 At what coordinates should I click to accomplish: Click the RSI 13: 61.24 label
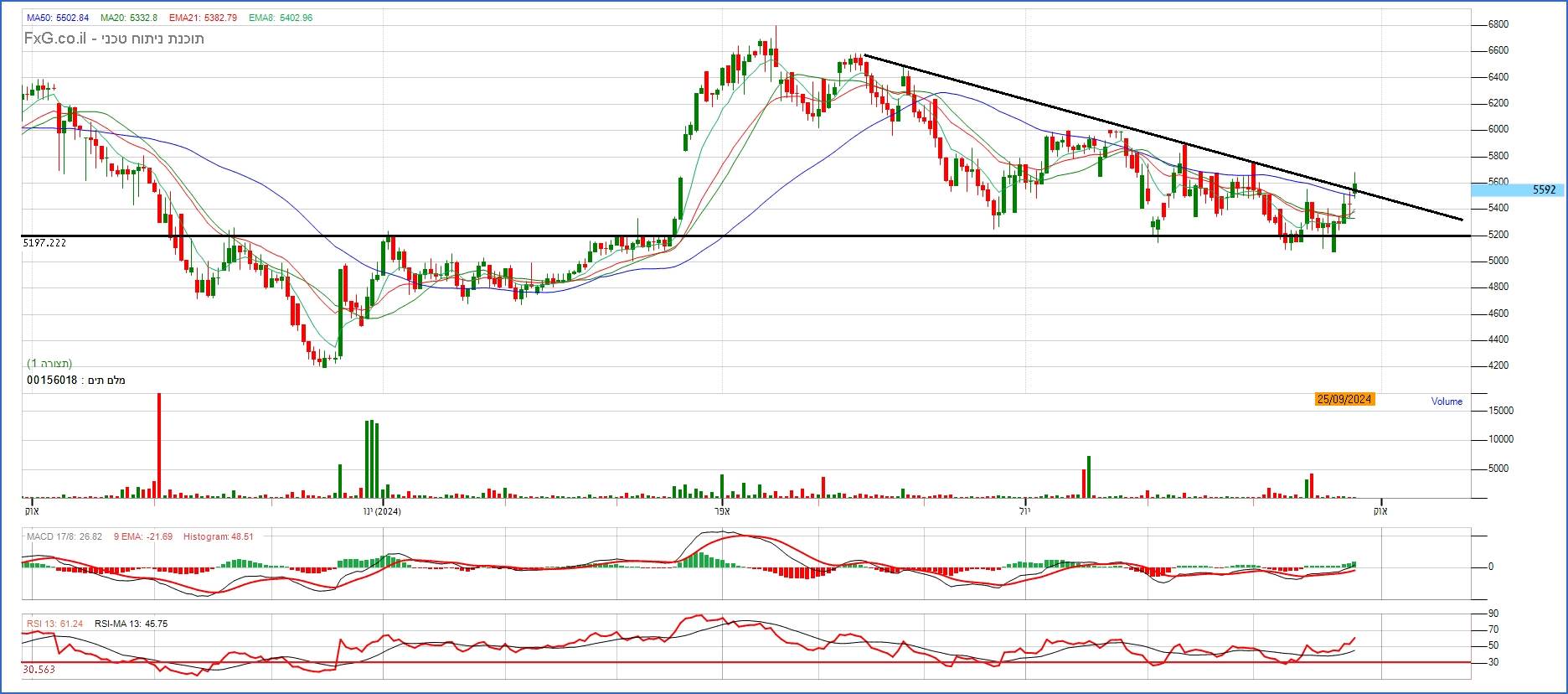pos(55,624)
